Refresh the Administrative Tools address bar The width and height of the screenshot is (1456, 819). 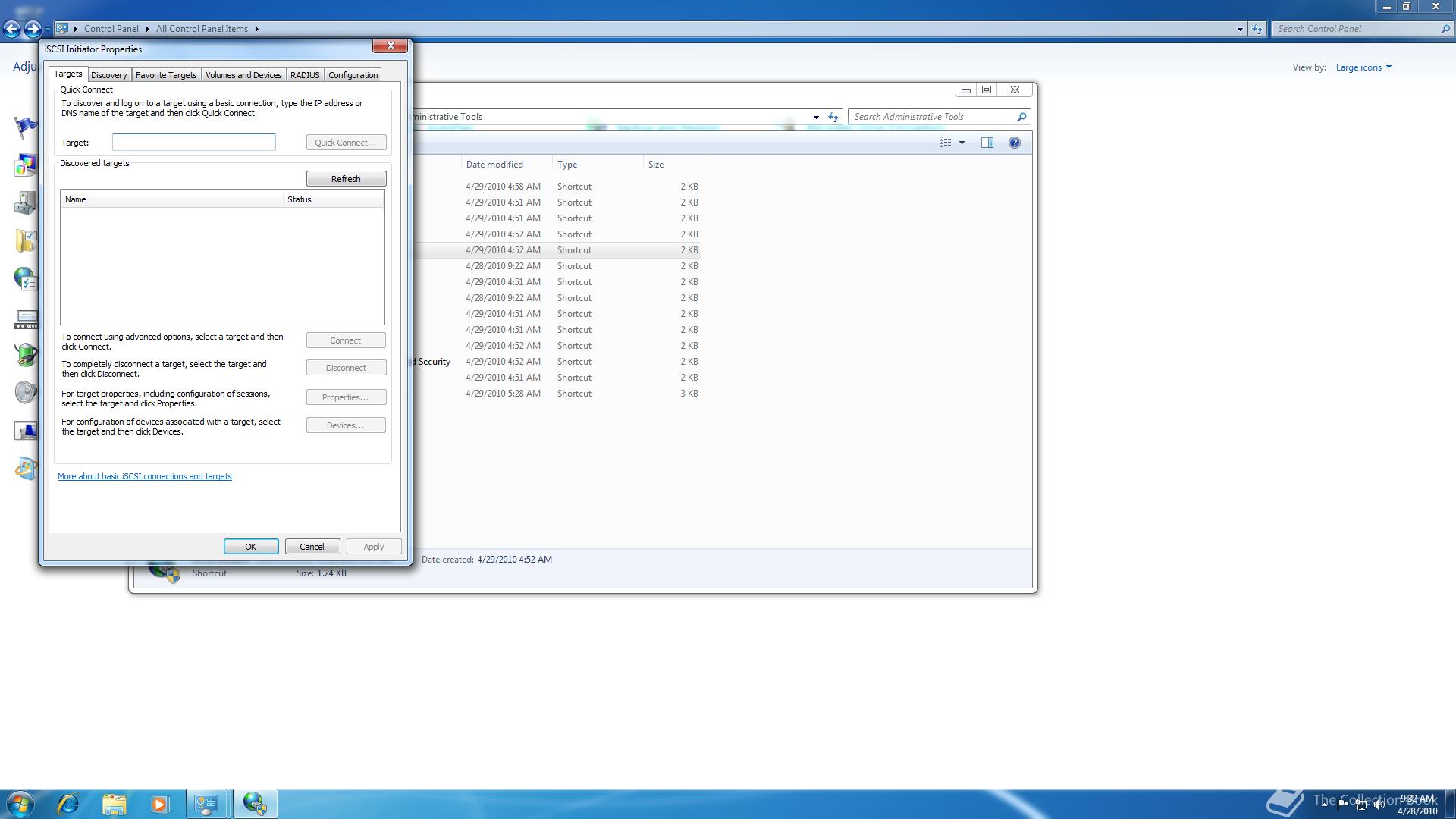pos(833,117)
